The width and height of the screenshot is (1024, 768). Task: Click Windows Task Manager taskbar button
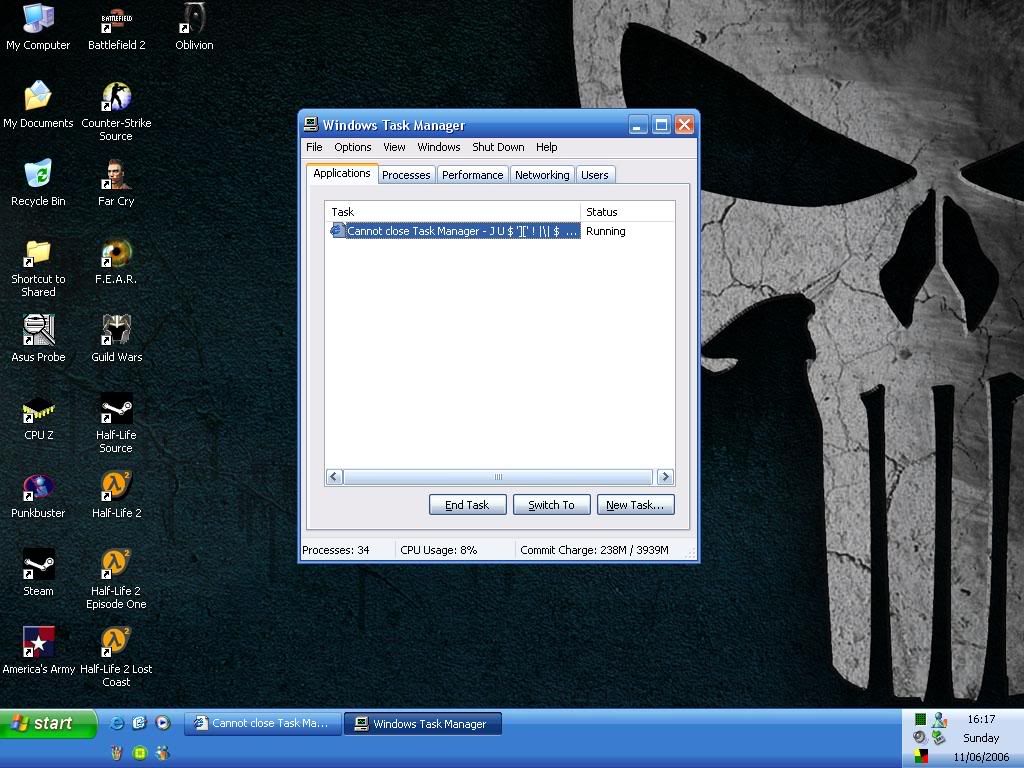pyautogui.click(x=423, y=724)
